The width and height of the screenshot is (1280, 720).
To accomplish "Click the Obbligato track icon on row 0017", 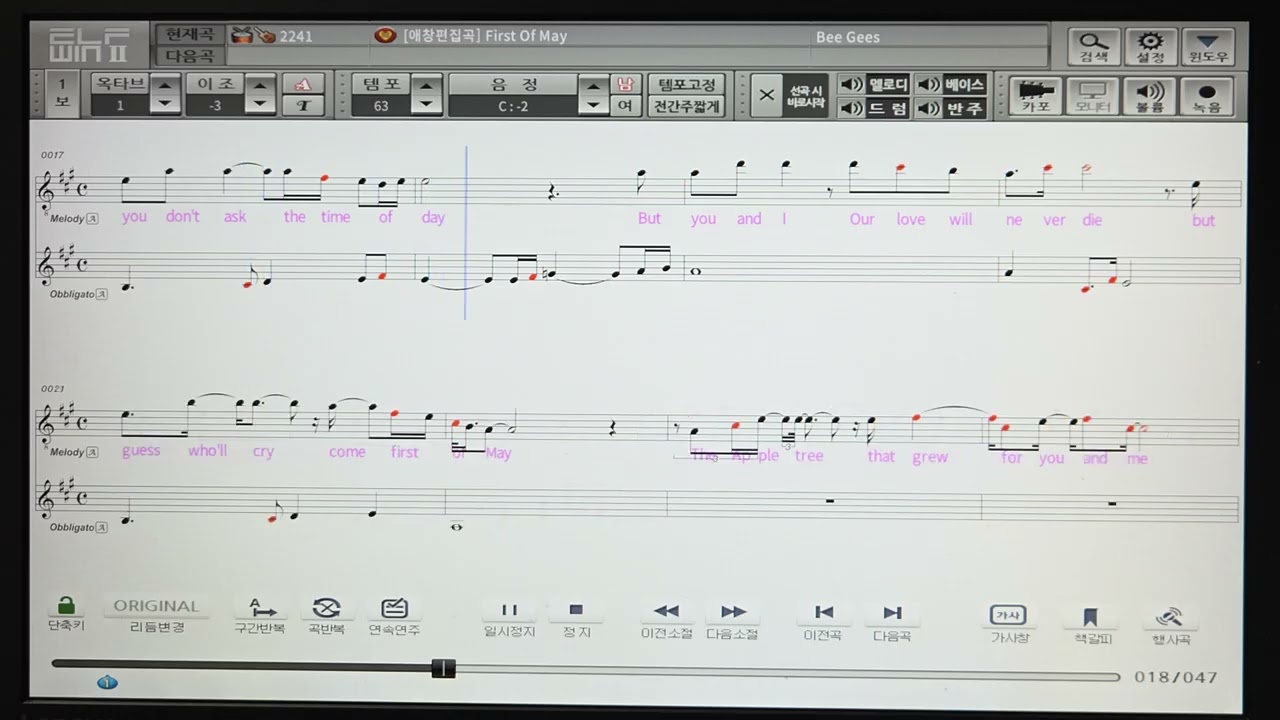I will coord(102,294).
